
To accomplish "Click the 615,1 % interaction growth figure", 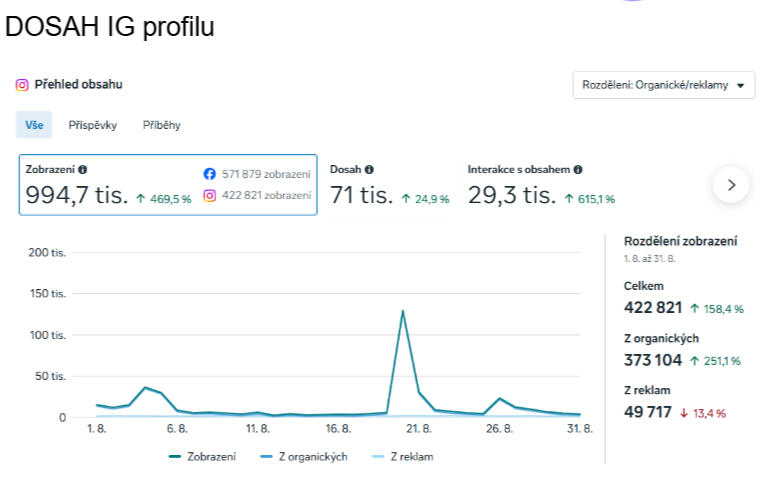I will point(596,199).
